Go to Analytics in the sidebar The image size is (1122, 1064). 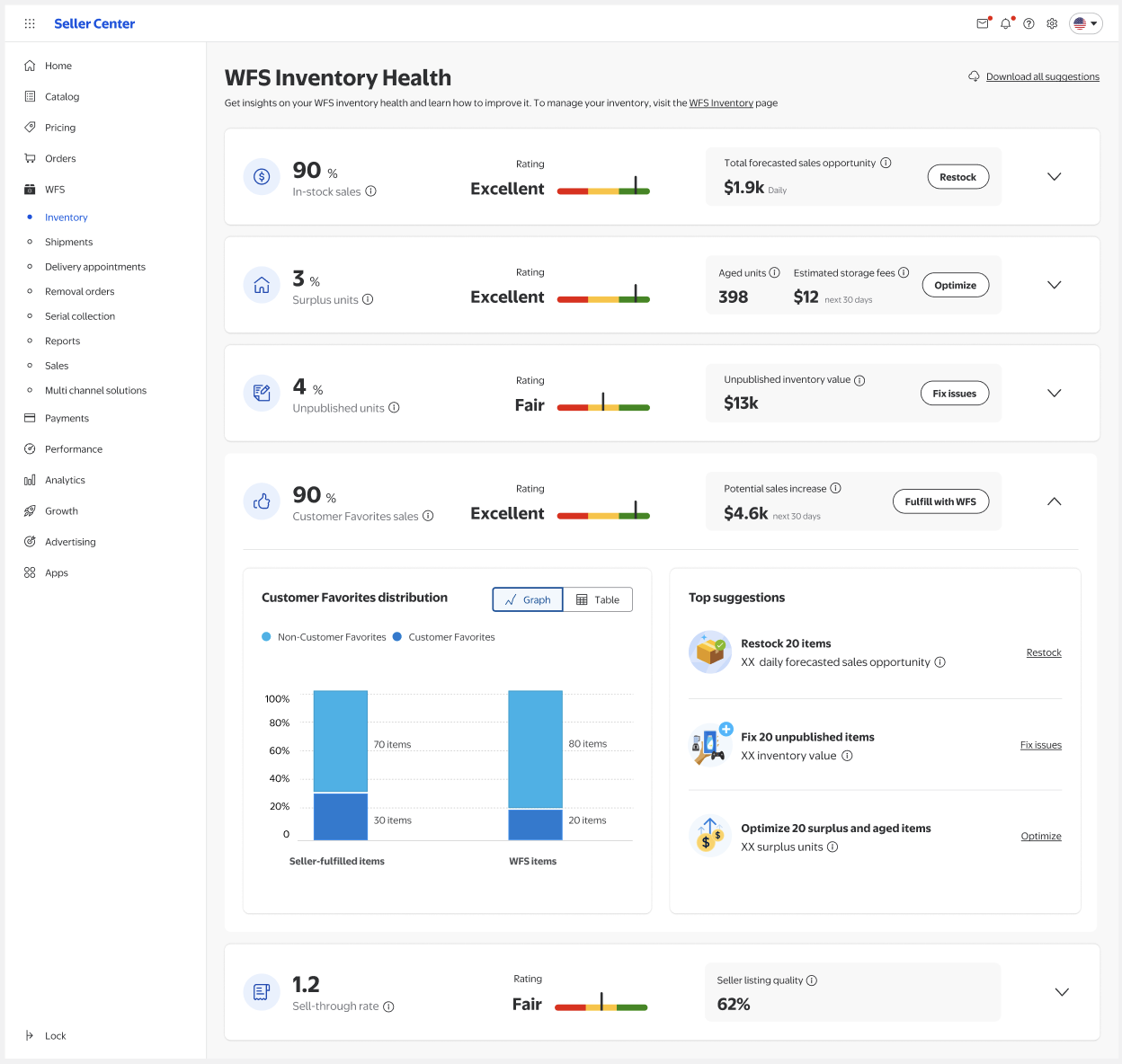click(x=65, y=481)
